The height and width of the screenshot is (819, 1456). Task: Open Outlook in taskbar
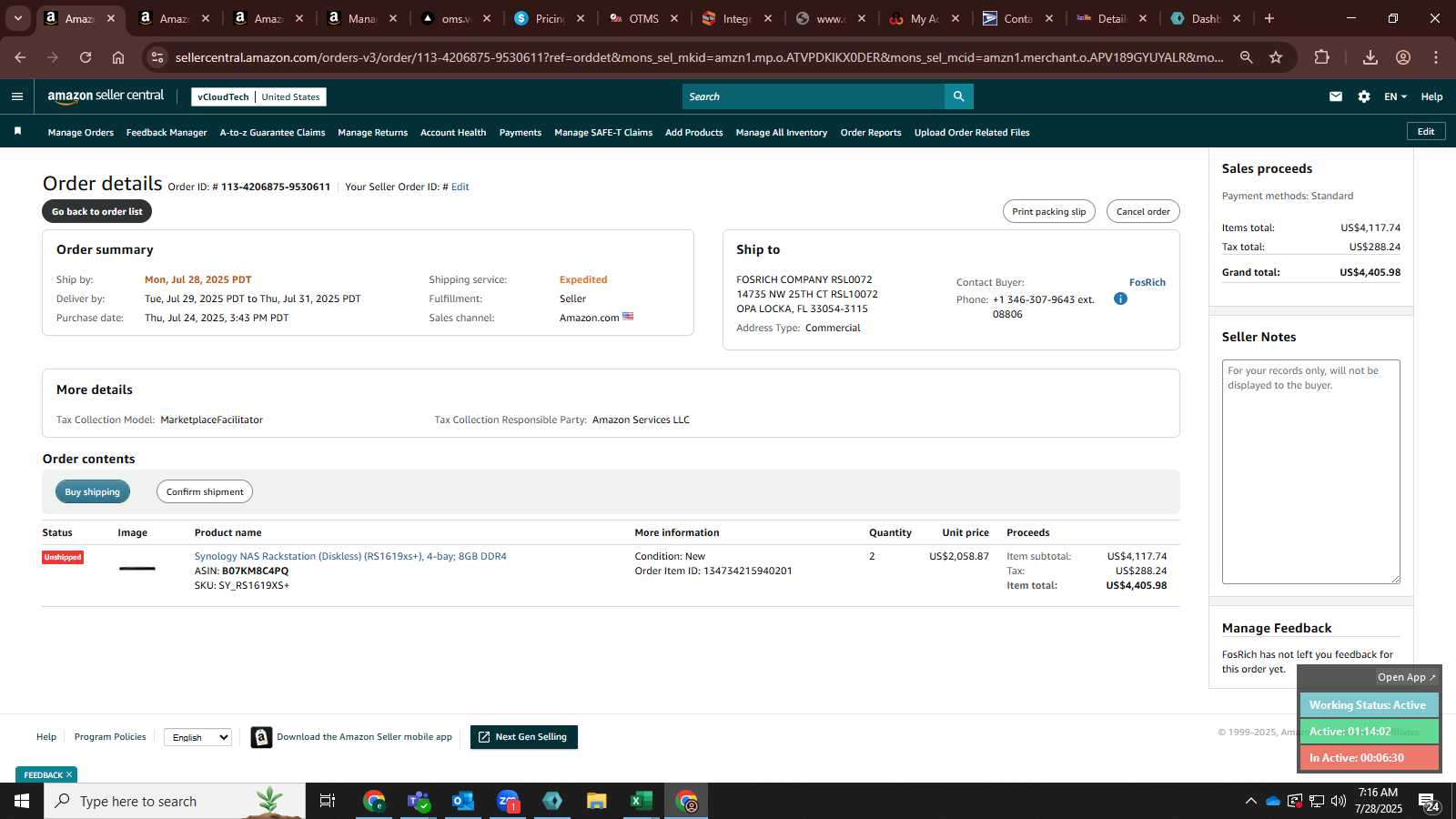pyautogui.click(x=463, y=801)
